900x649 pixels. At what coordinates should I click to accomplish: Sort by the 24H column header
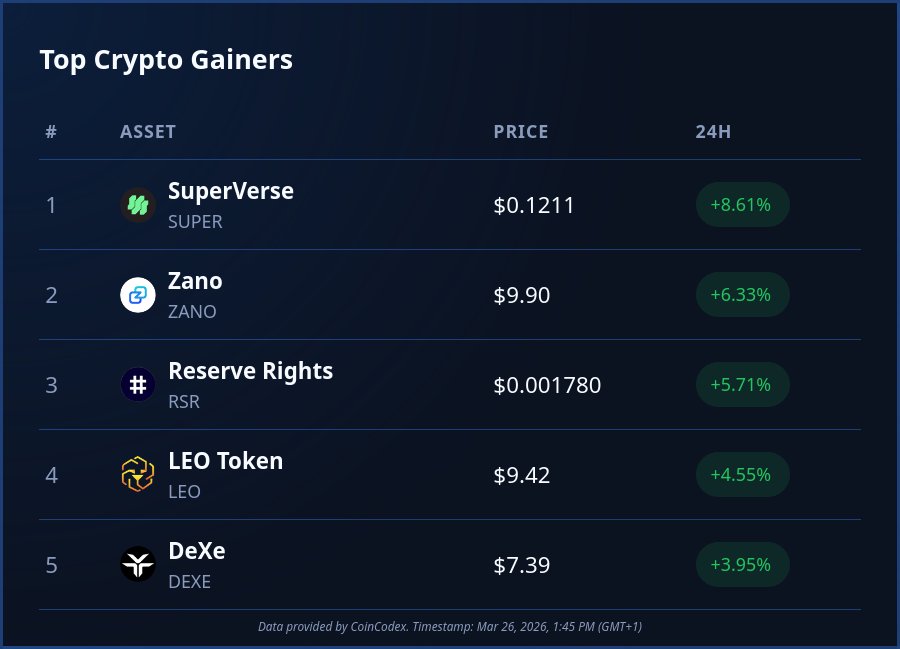pyautogui.click(x=713, y=132)
